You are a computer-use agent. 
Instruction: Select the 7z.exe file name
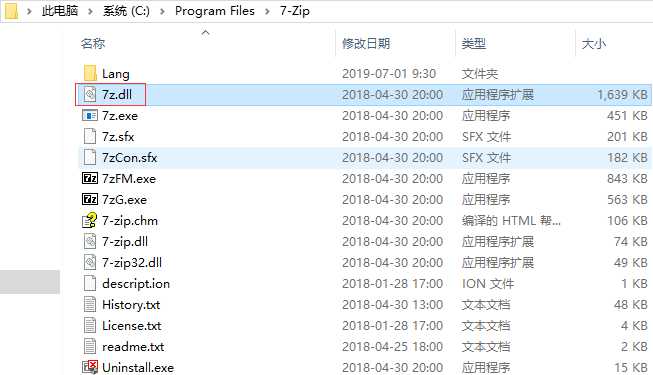click(120, 115)
